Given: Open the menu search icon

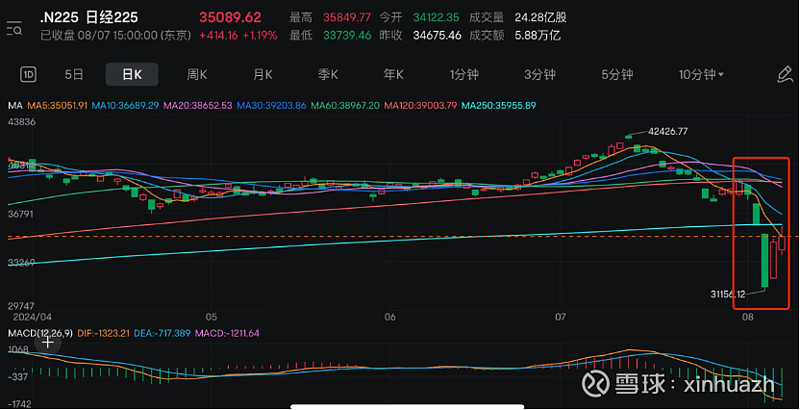Looking at the screenshot, I should 14,28.
